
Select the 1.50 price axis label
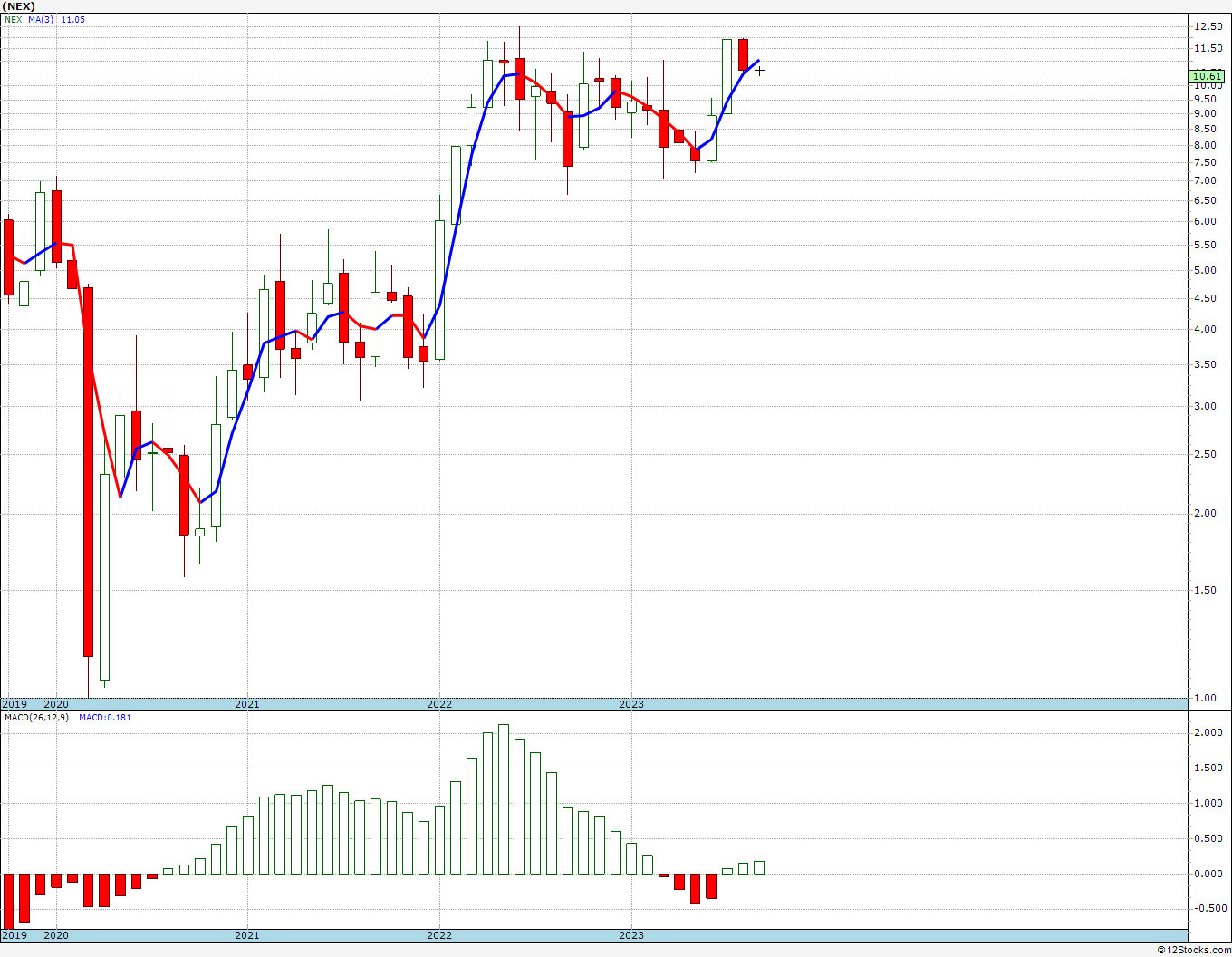point(1205,591)
